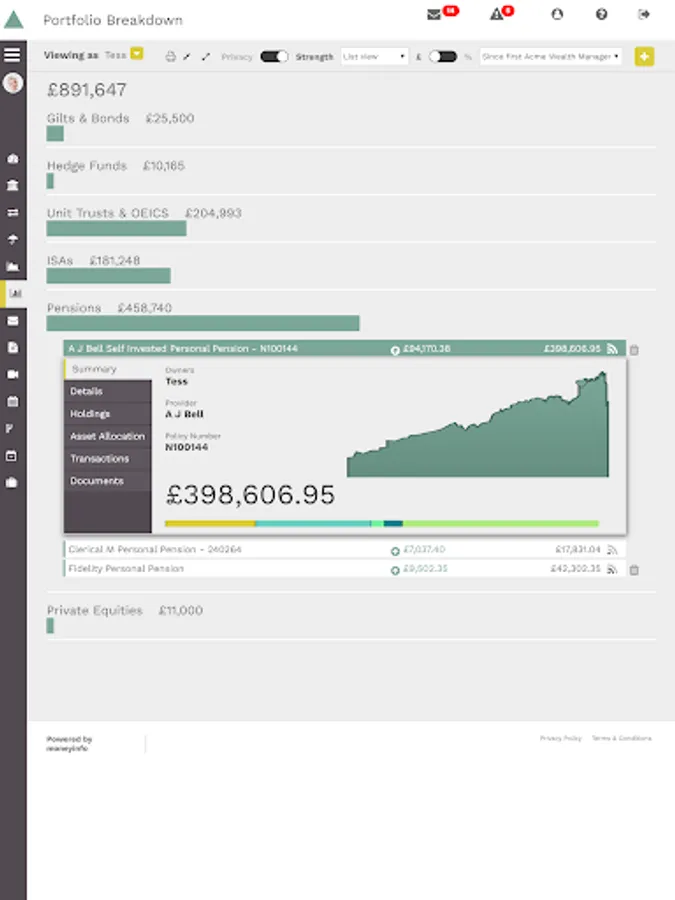Click the collapse arrows toolbar icon
Screen dimensions: 675x900
[x=187, y=57]
